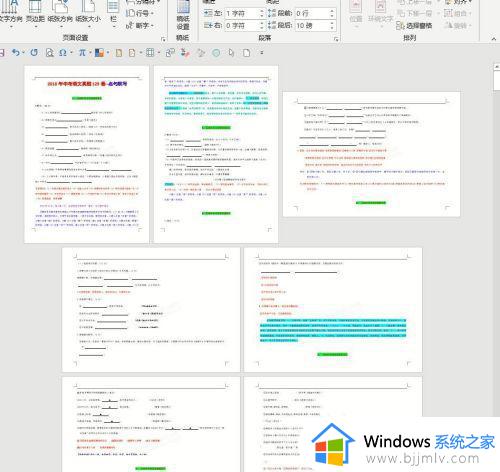
Task: Increase 段前 spacing before with up arrow
Action: point(332,11)
